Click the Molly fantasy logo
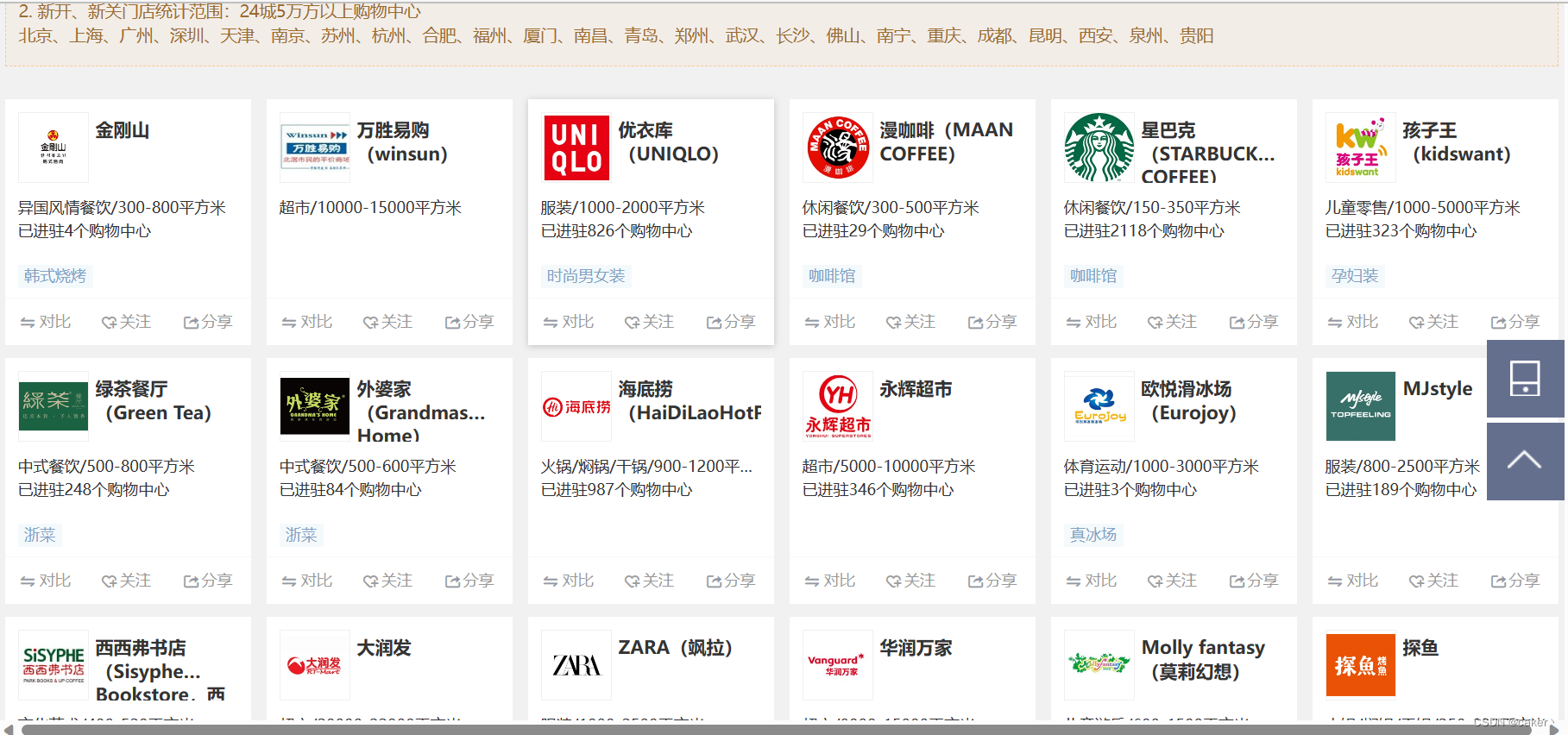 1099,665
